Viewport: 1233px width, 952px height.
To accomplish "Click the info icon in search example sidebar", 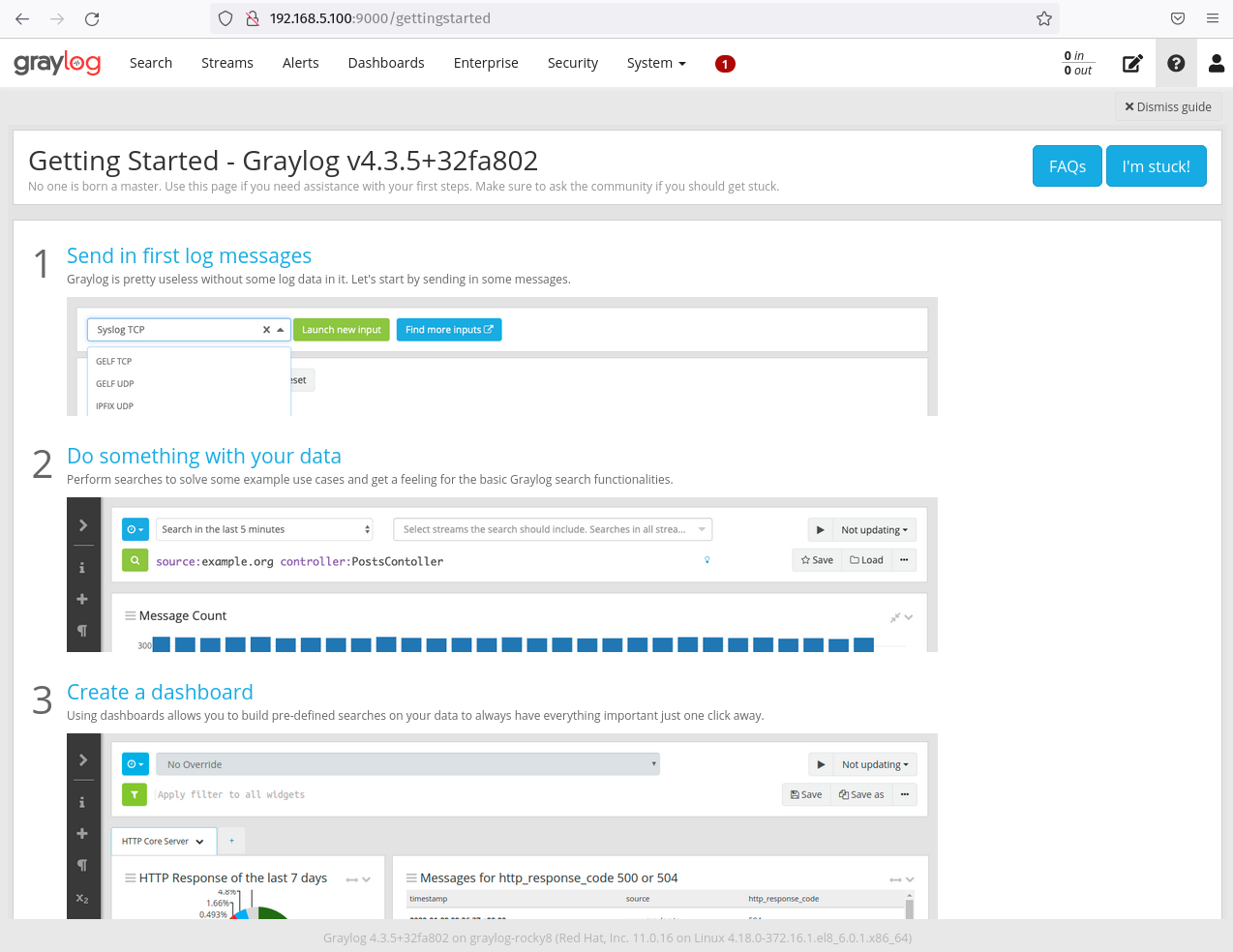I will 82,568.
